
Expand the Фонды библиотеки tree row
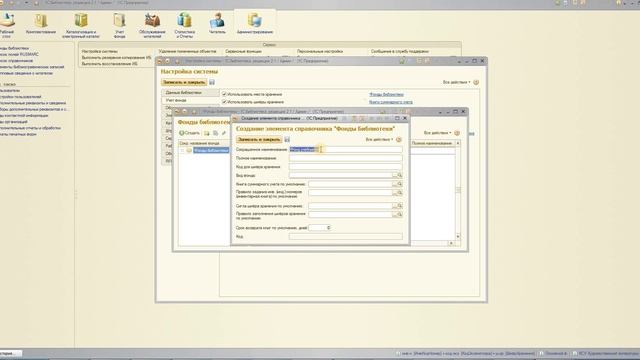(x=182, y=151)
